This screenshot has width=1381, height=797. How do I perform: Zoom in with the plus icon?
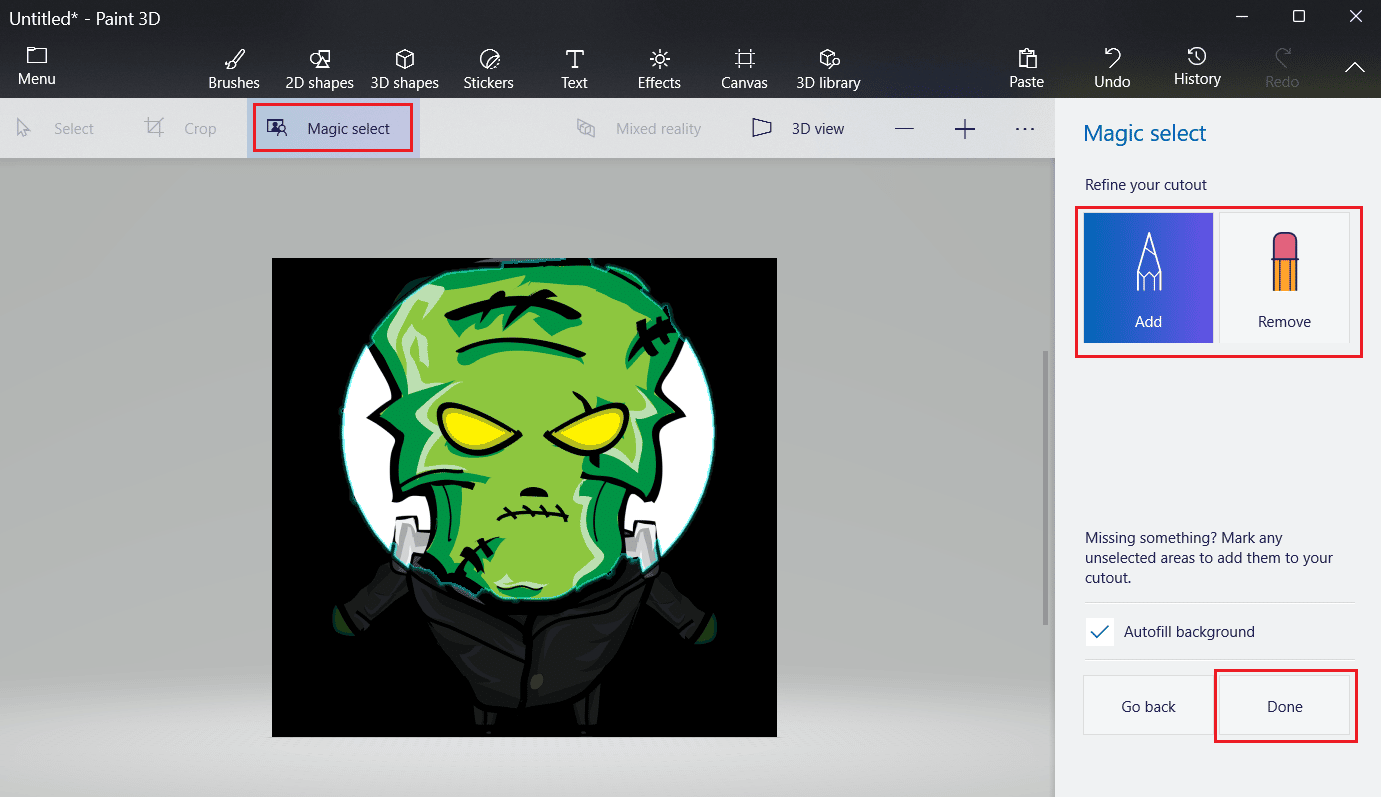965,128
